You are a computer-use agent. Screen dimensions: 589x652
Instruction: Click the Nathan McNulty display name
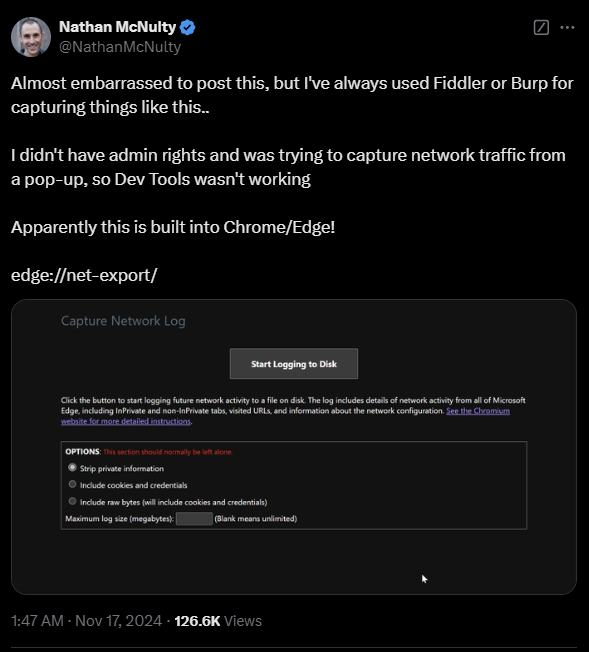(117, 27)
